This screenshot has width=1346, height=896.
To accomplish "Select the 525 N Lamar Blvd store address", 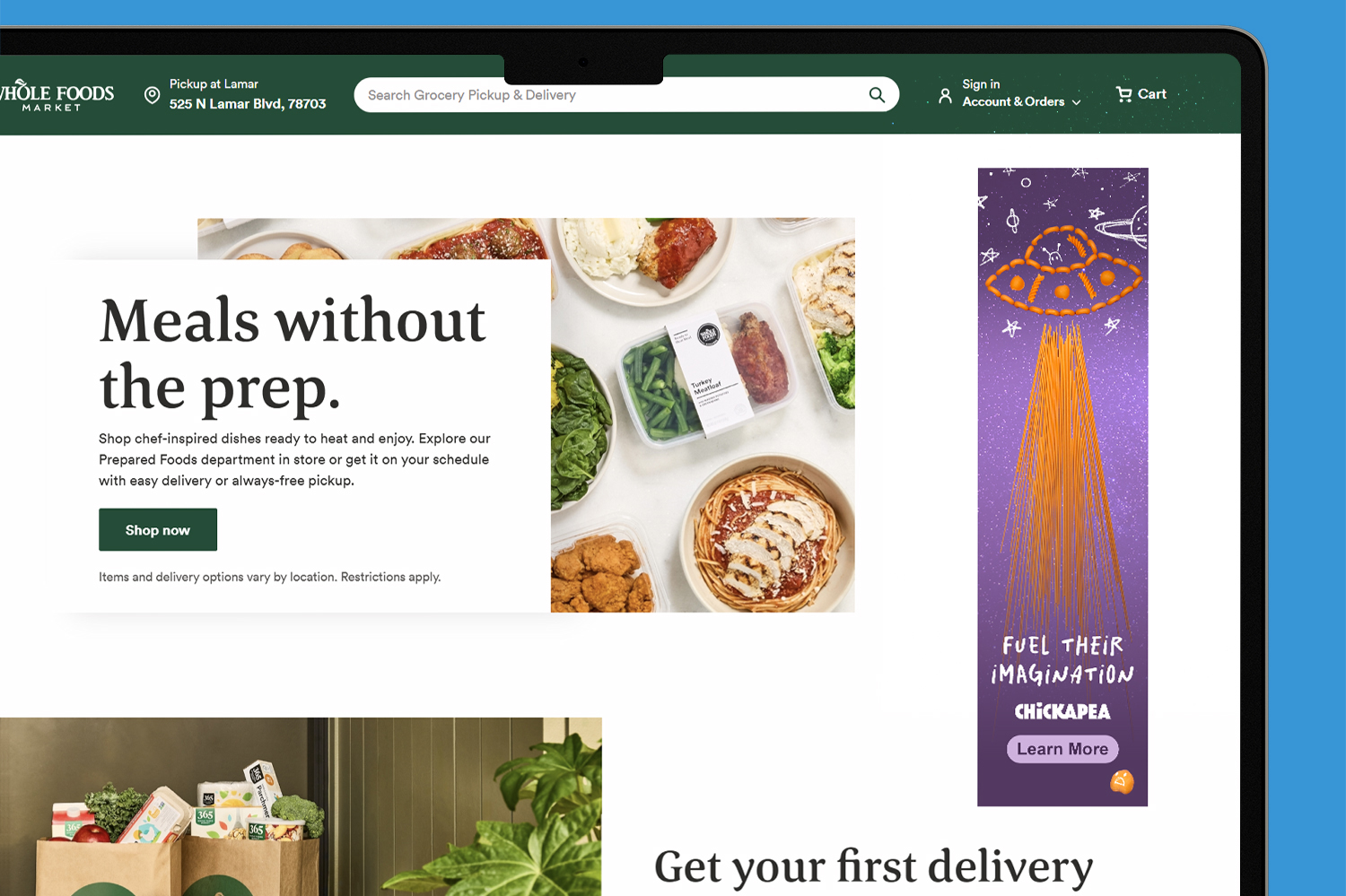I will [248, 104].
